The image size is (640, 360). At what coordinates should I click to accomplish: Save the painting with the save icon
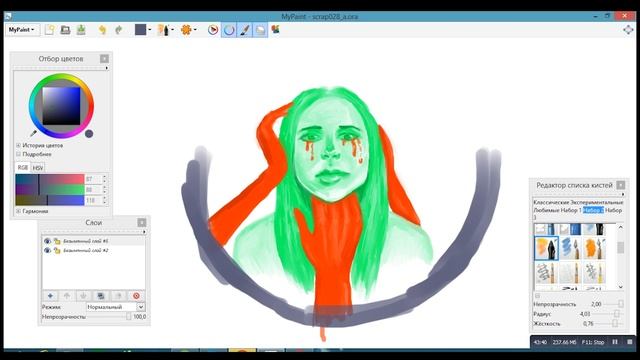point(81,30)
